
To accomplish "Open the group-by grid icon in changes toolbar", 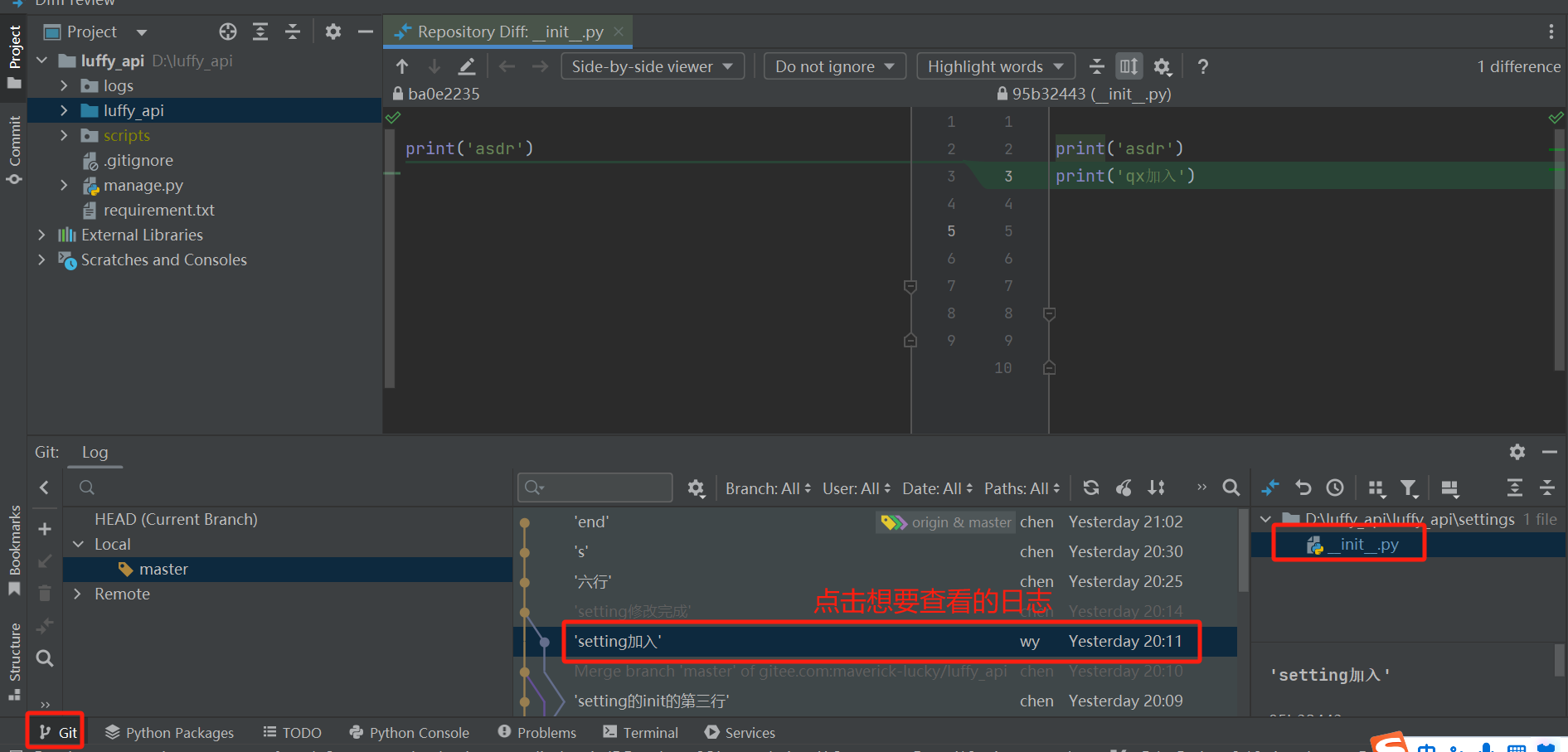I will point(1376,488).
